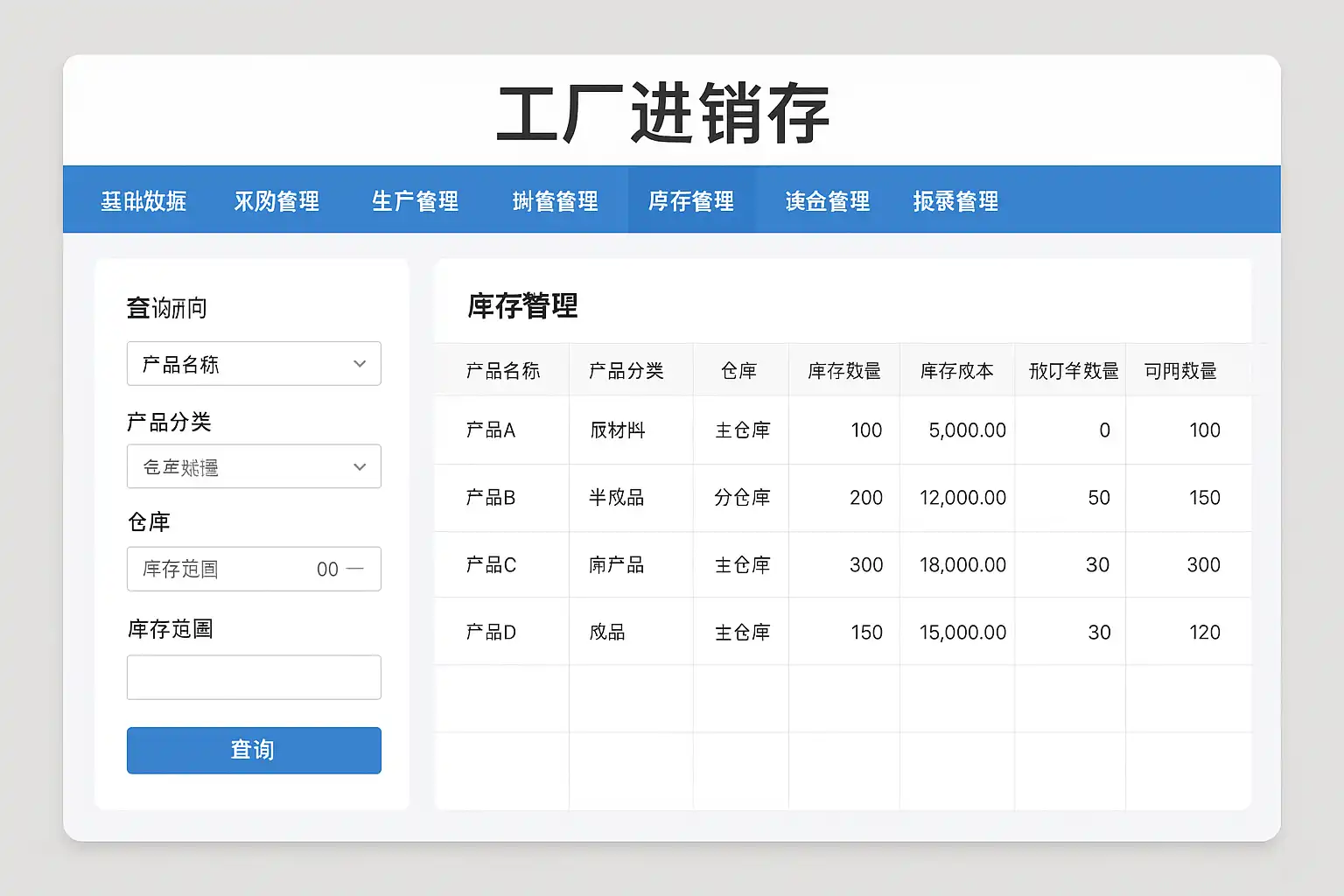Viewport: 1344px width, 896px height.
Task: Go to the 销售管理 navigation tab
Action: coord(555,201)
